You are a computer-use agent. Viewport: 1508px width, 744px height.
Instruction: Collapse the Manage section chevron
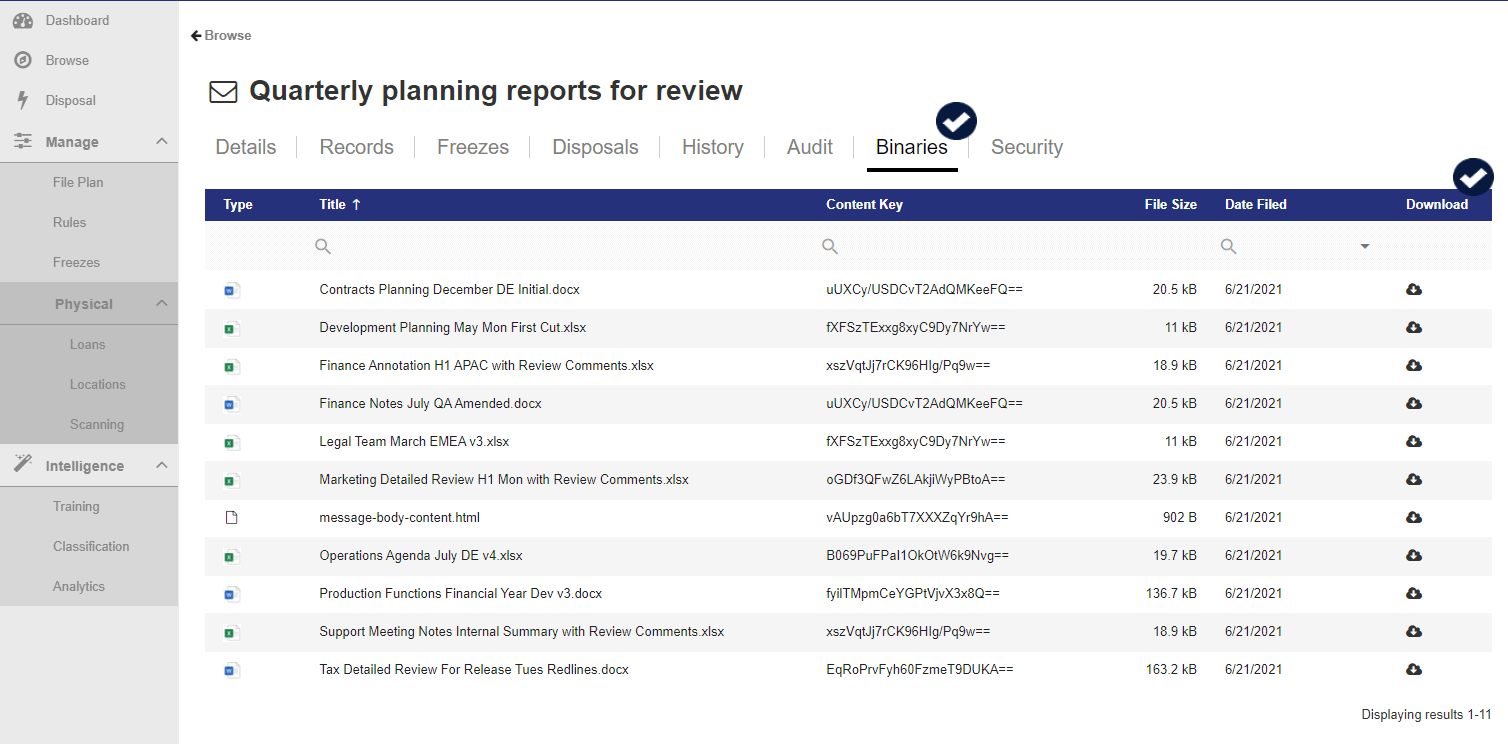[162, 142]
